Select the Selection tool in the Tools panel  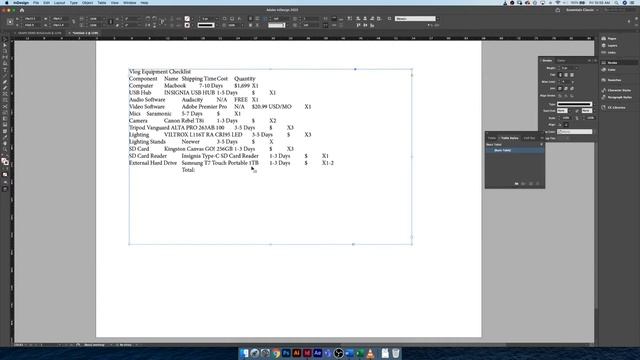tap(5, 40)
